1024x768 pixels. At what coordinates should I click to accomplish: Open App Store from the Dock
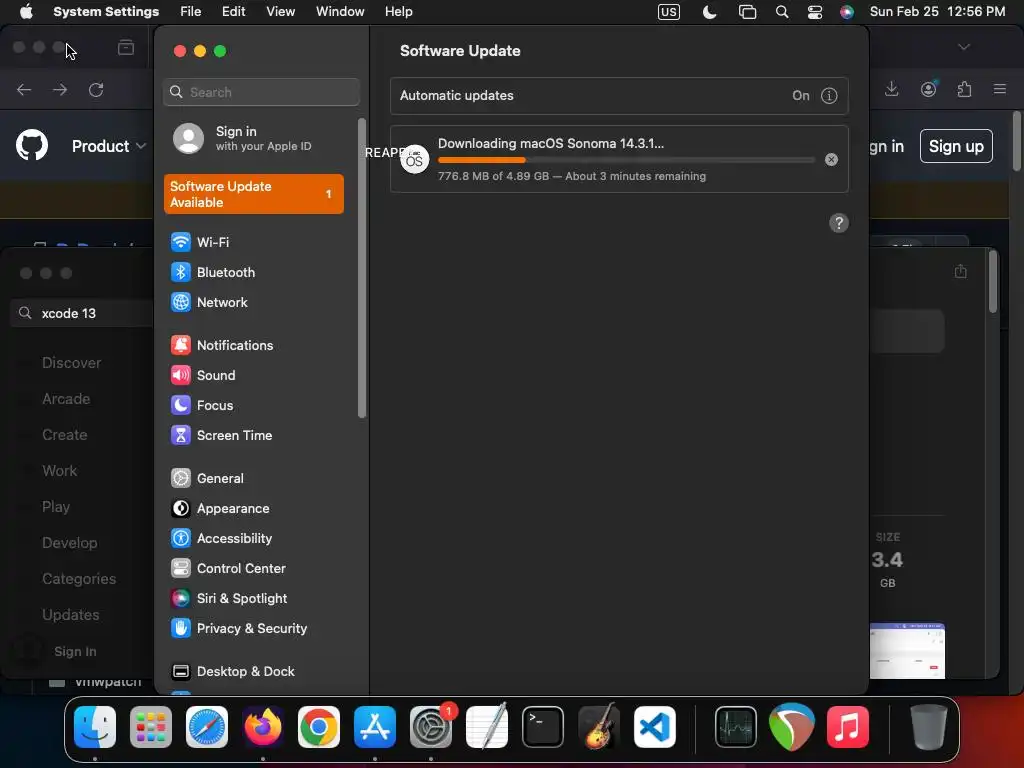pyautogui.click(x=375, y=727)
